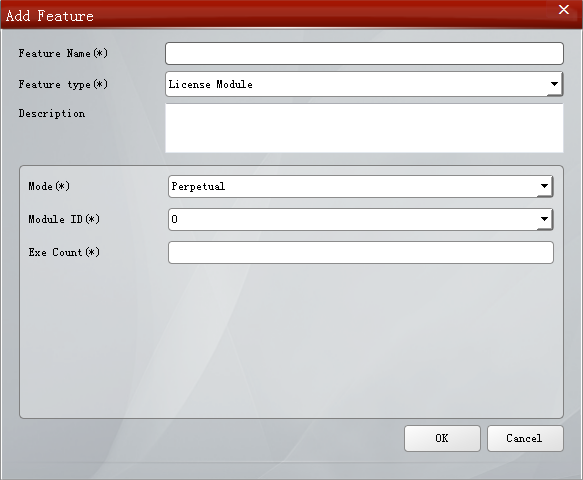The image size is (583, 480).
Task: Click the Feature Name input field
Action: [364, 54]
